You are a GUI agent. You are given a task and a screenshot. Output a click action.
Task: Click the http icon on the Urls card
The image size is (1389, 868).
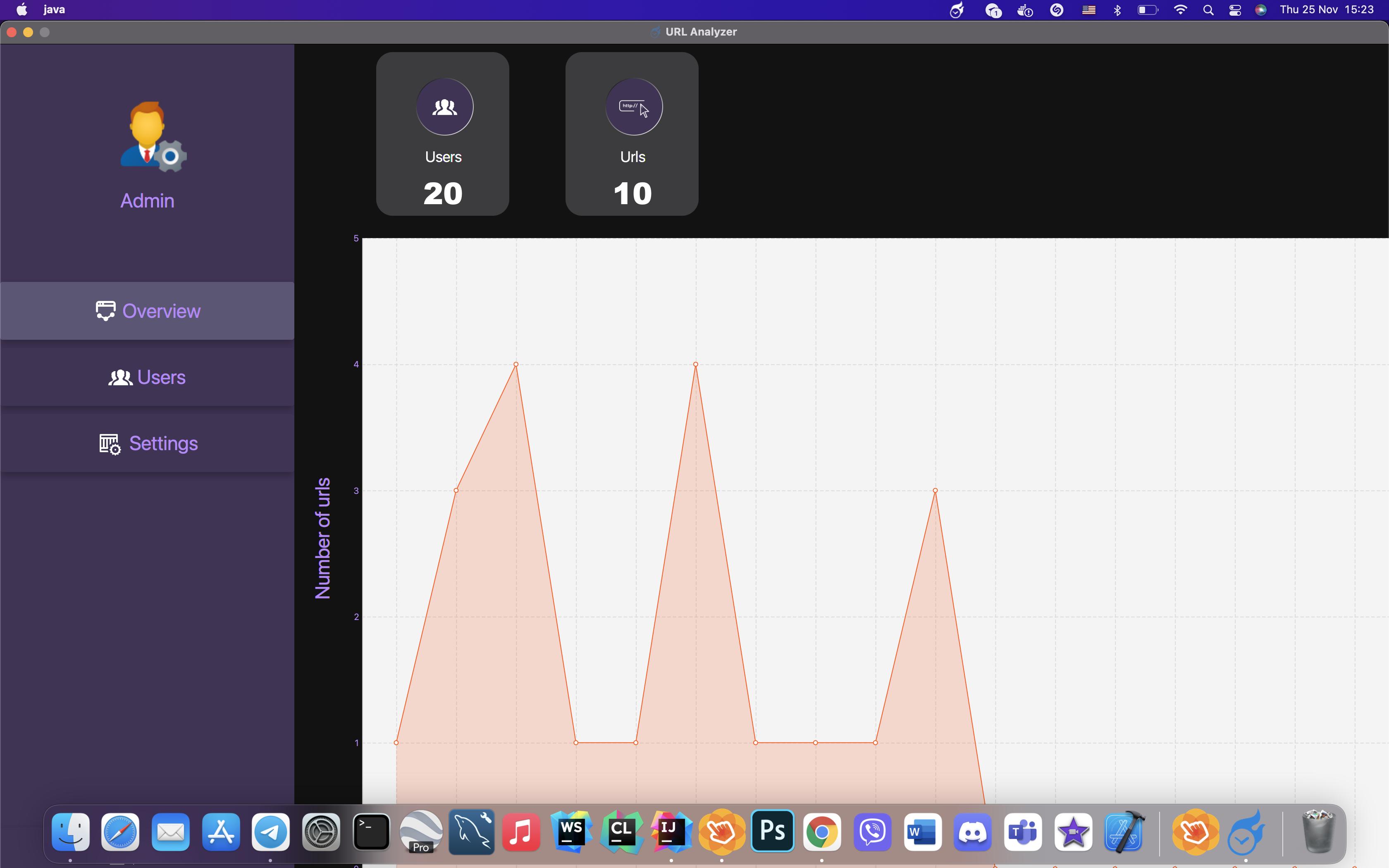pyautogui.click(x=634, y=107)
